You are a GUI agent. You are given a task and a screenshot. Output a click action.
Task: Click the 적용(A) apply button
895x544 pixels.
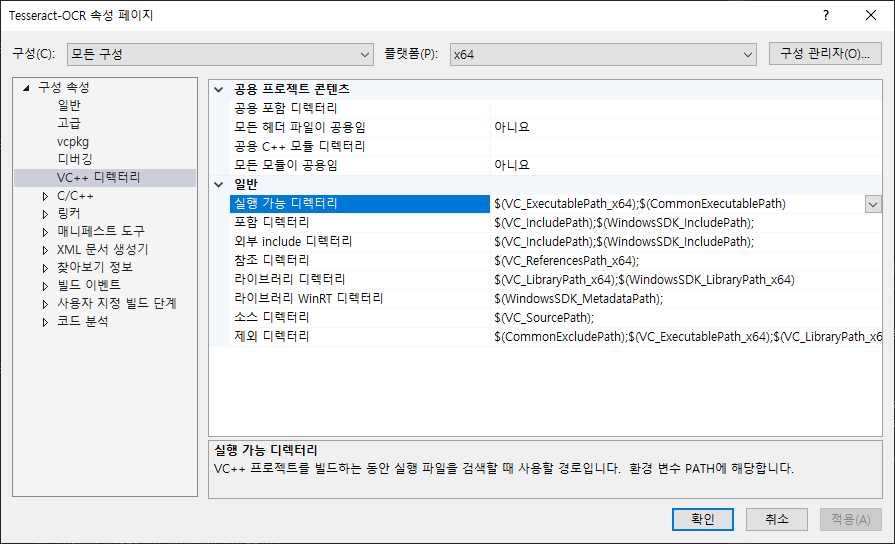[x=850, y=519]
